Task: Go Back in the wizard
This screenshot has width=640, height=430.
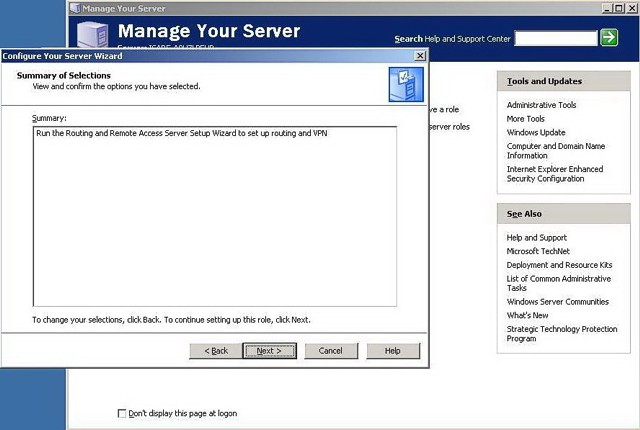Action: [216, 351]
